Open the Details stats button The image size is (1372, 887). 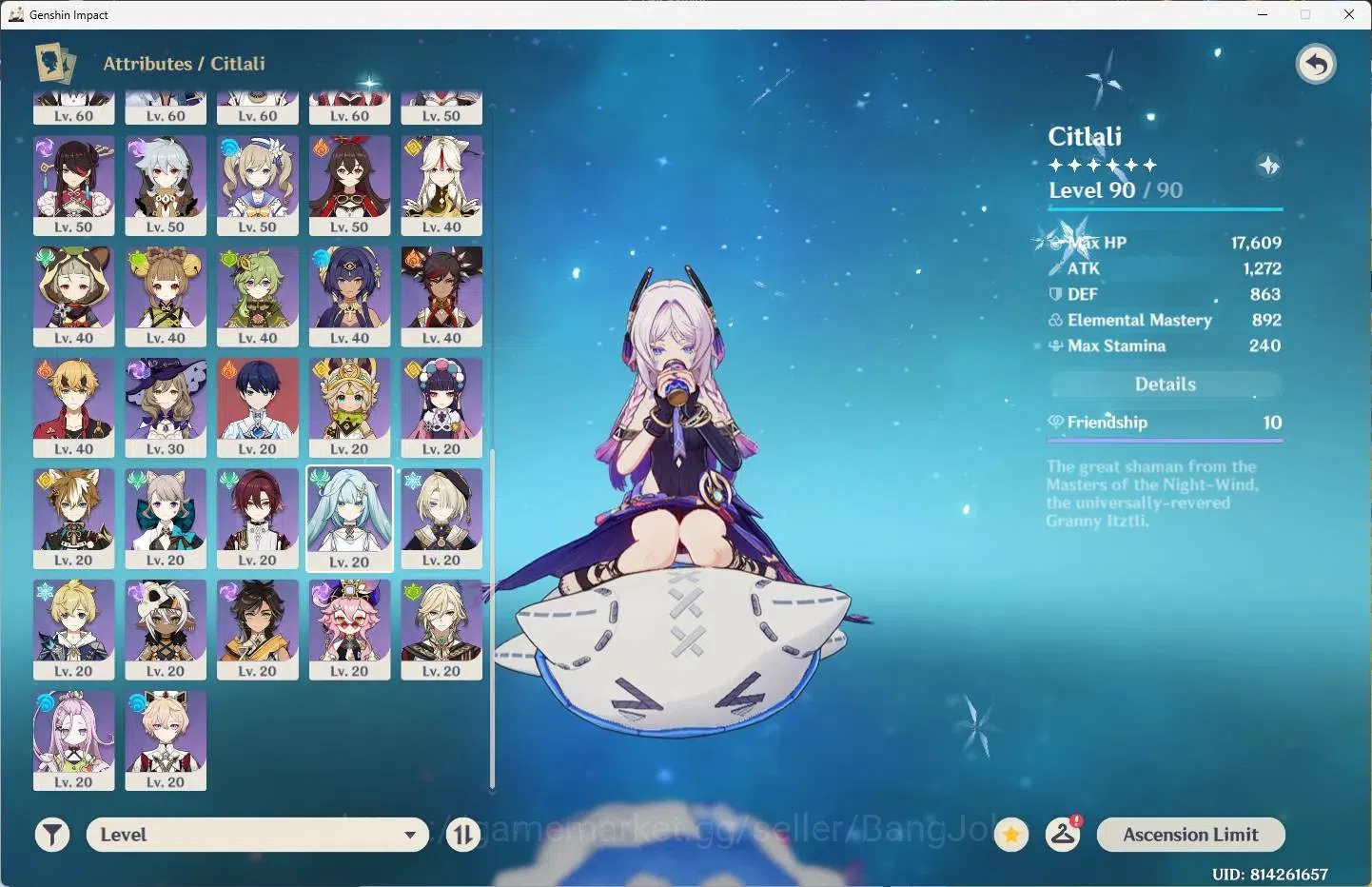point(1166,384)
